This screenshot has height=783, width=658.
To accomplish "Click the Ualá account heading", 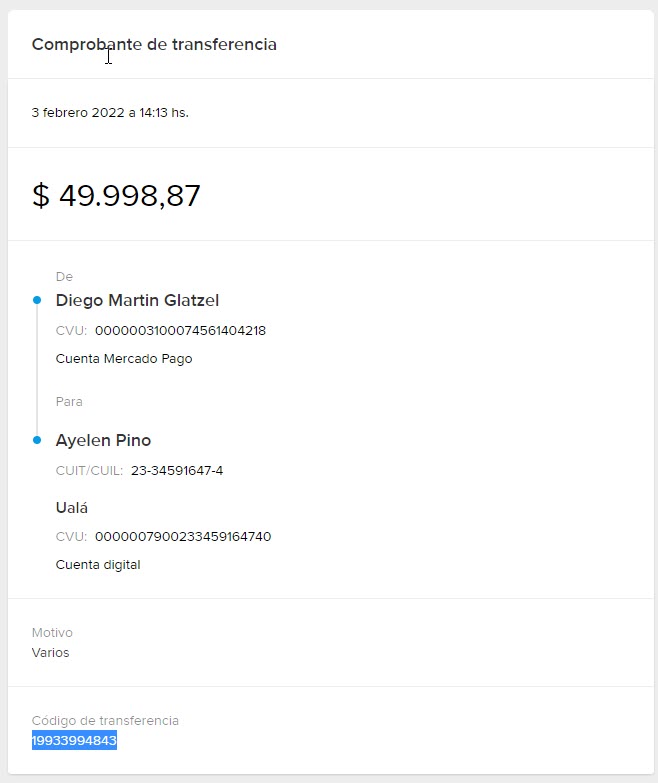I will coord(72,508).
